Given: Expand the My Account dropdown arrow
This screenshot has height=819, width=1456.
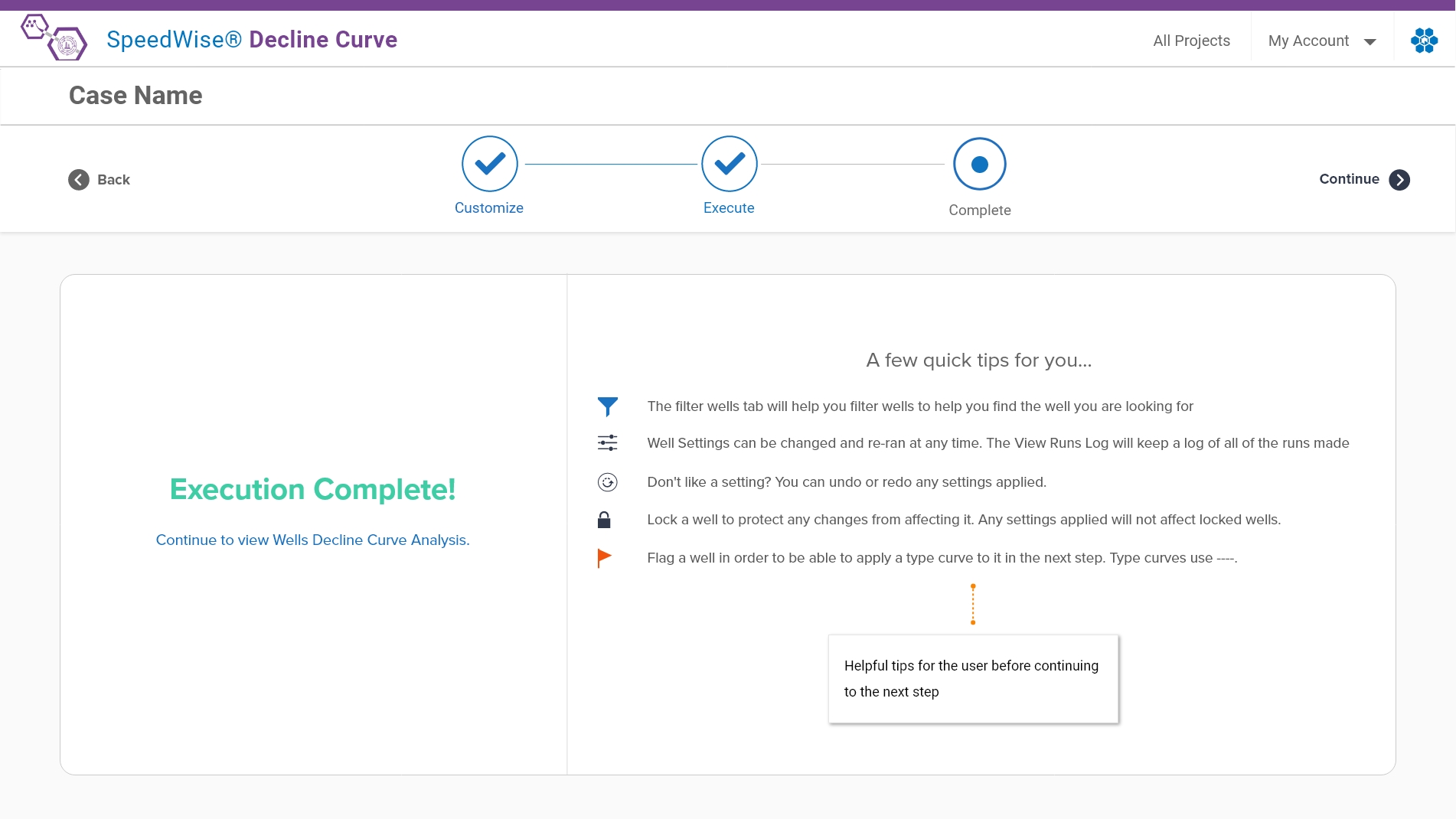Looking at the screenshot, I should coord(1370,42).
